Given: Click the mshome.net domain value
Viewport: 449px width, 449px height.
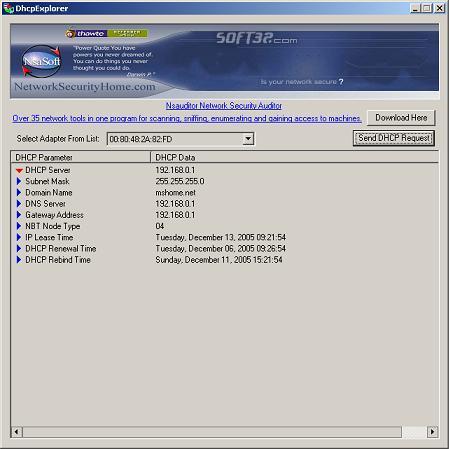Looking at the screenshot, I should 175,193.
